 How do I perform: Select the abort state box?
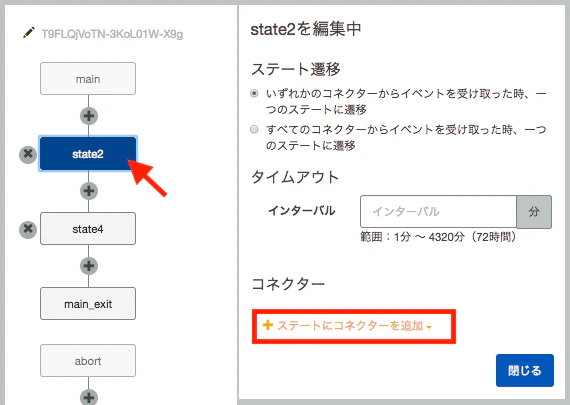point(88,361)
